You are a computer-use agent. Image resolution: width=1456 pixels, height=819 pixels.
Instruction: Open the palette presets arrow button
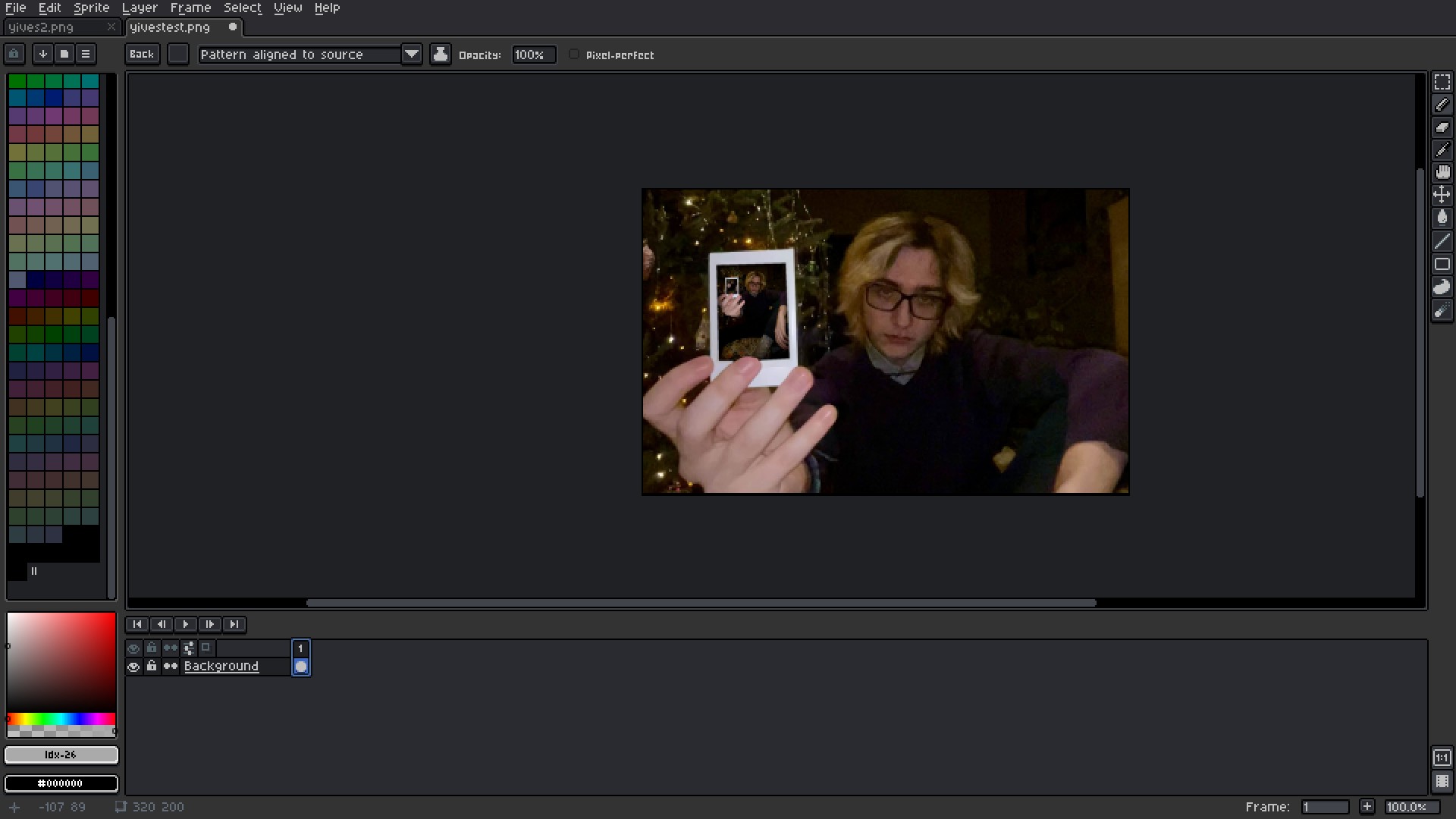tap(43, 54)
